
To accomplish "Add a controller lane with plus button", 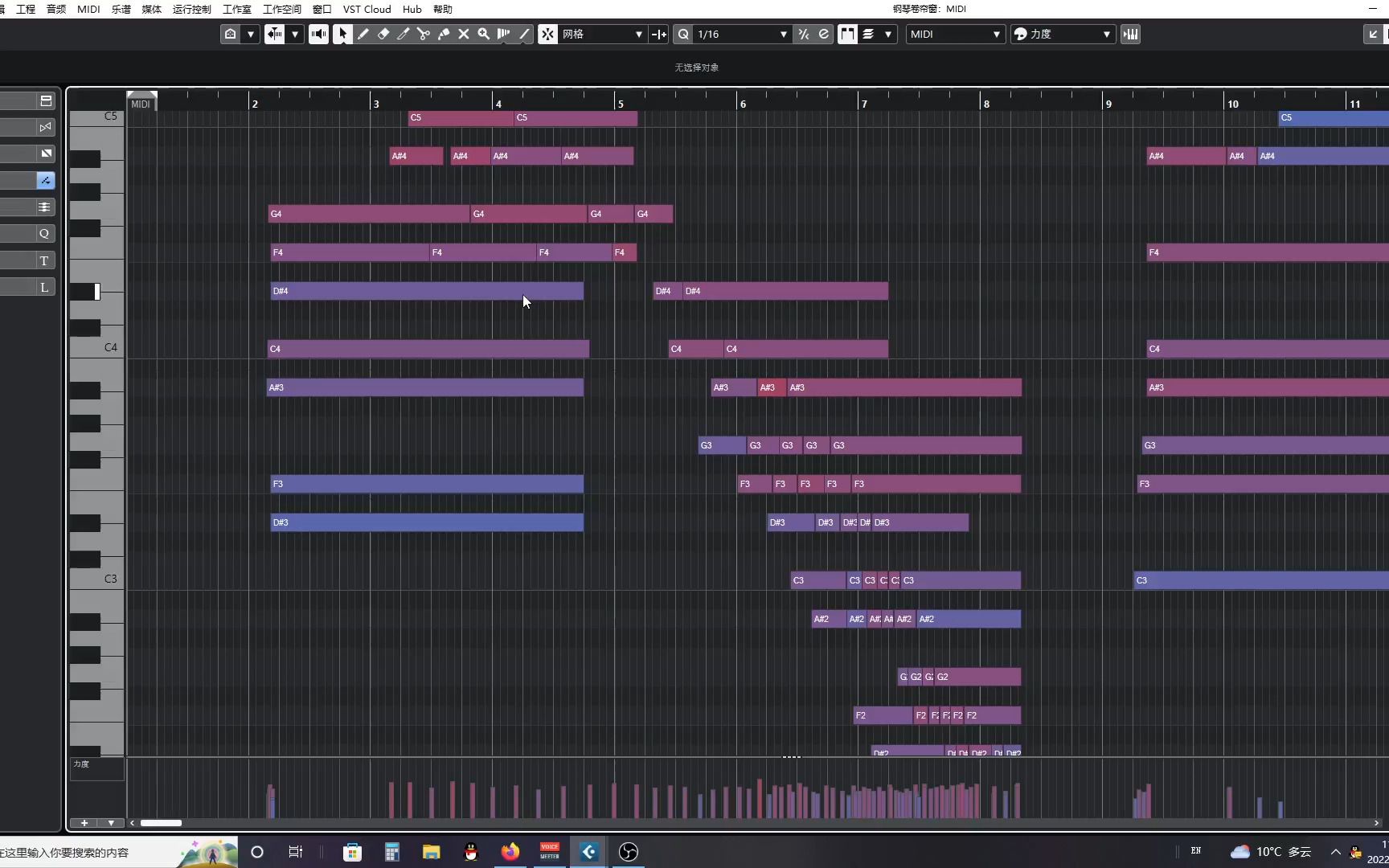I will 84,823.
